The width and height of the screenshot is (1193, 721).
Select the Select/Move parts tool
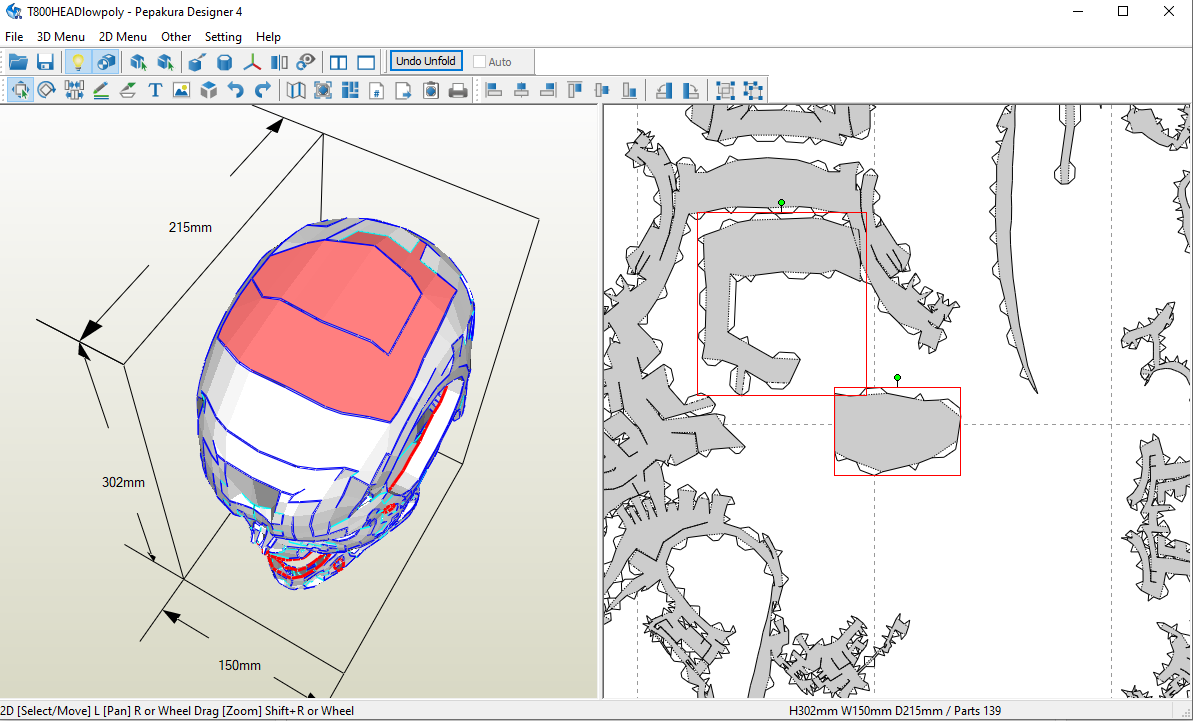(20, 90)
